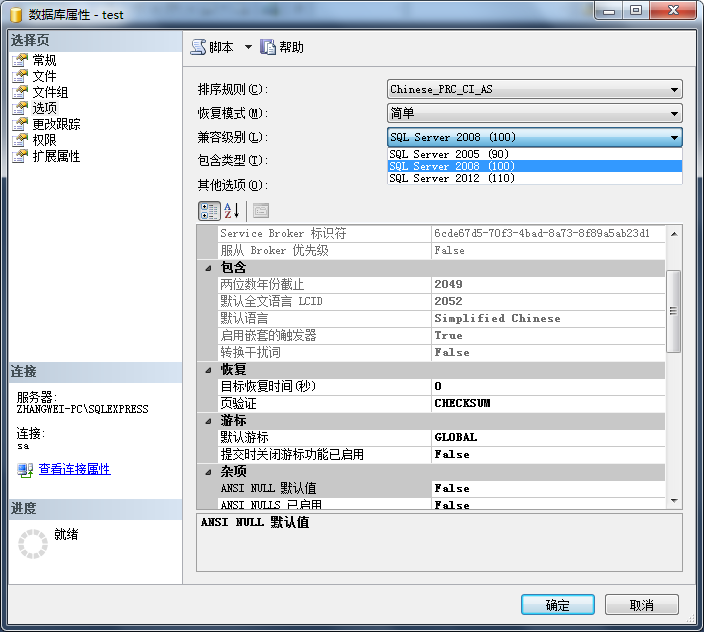Image resolution: width=704 pixels, height=632 pixels.
Task: Toggle the 兼容级别 compatibility level dropdown
Action: click(x=534, y=137)
